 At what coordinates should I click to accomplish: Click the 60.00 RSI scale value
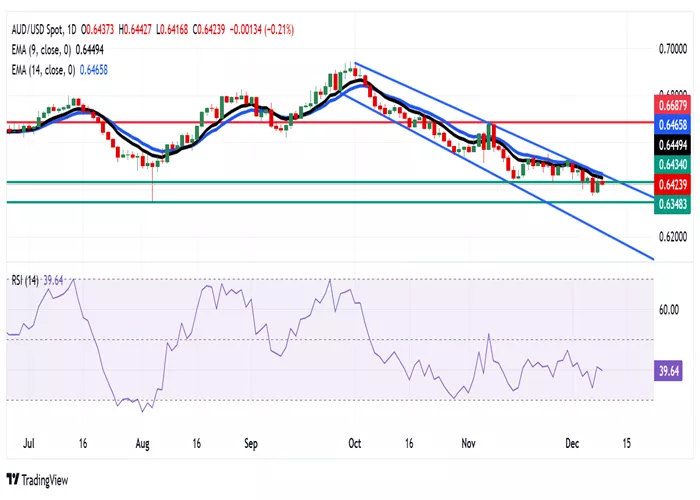pyautogui.click(x=669, y=310)
